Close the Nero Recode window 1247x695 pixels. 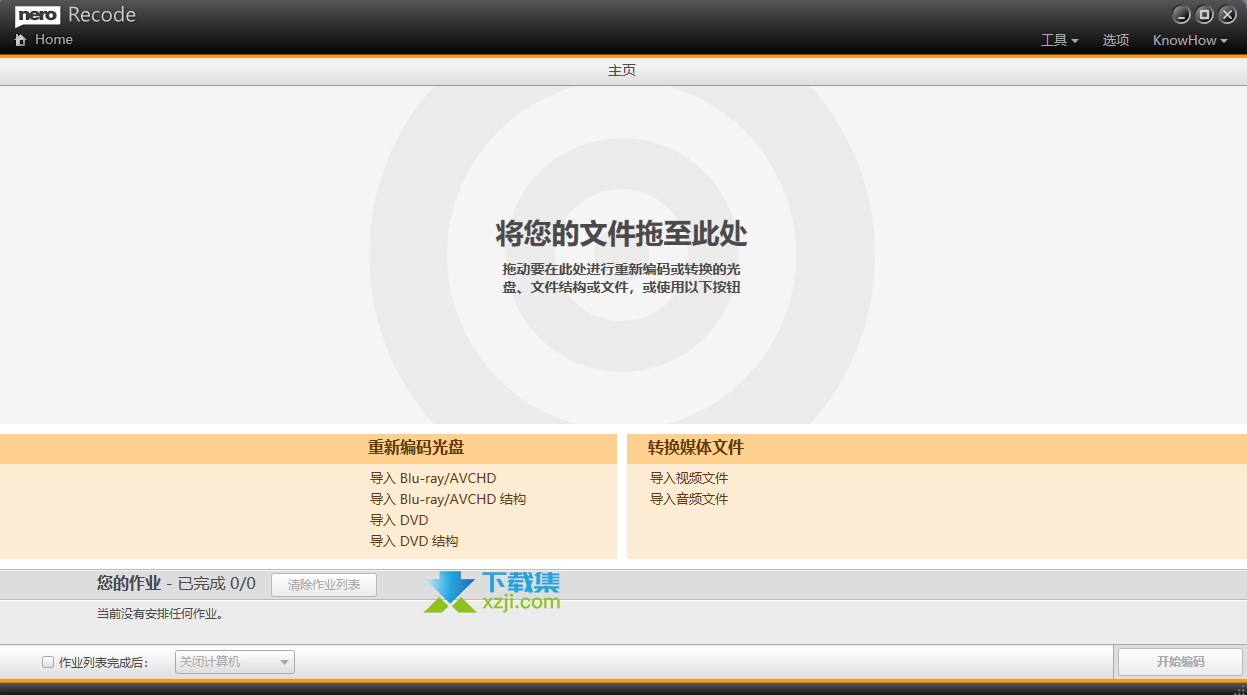tap(1228, 15)
